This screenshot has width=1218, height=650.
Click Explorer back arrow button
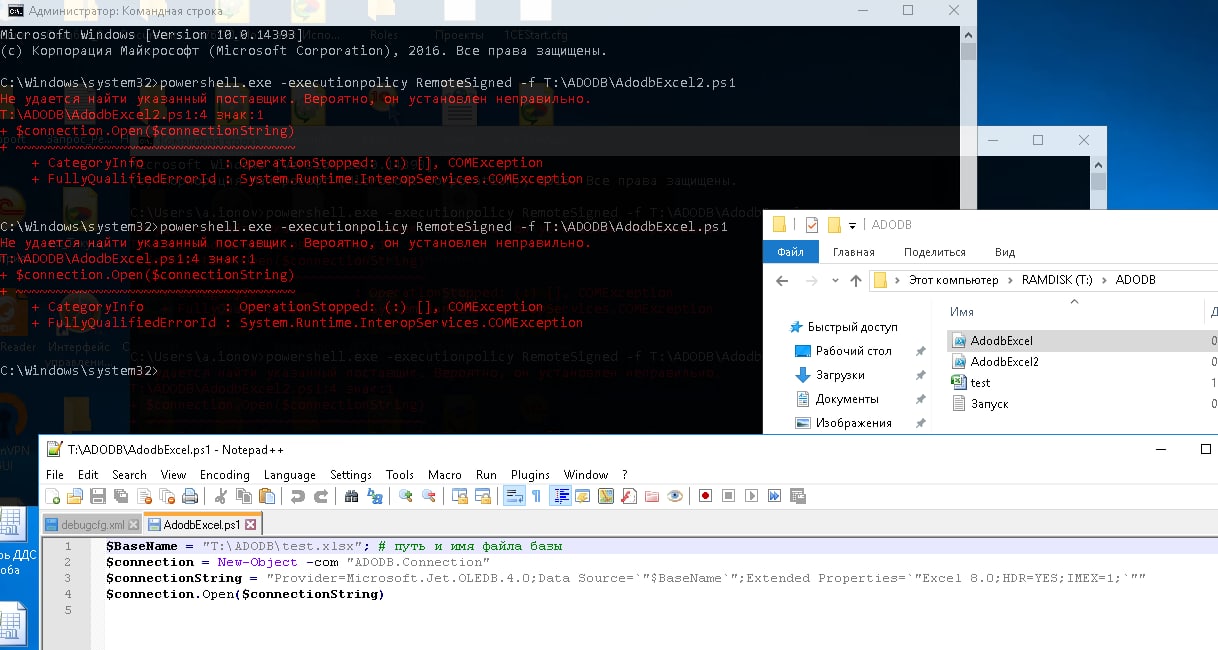[x=783, y=281]
